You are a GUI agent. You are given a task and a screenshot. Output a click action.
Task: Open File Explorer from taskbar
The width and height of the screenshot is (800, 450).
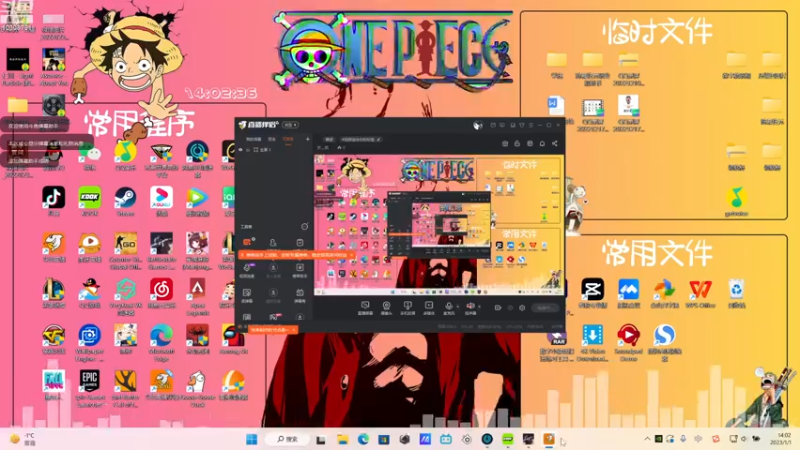click(342, 439)
